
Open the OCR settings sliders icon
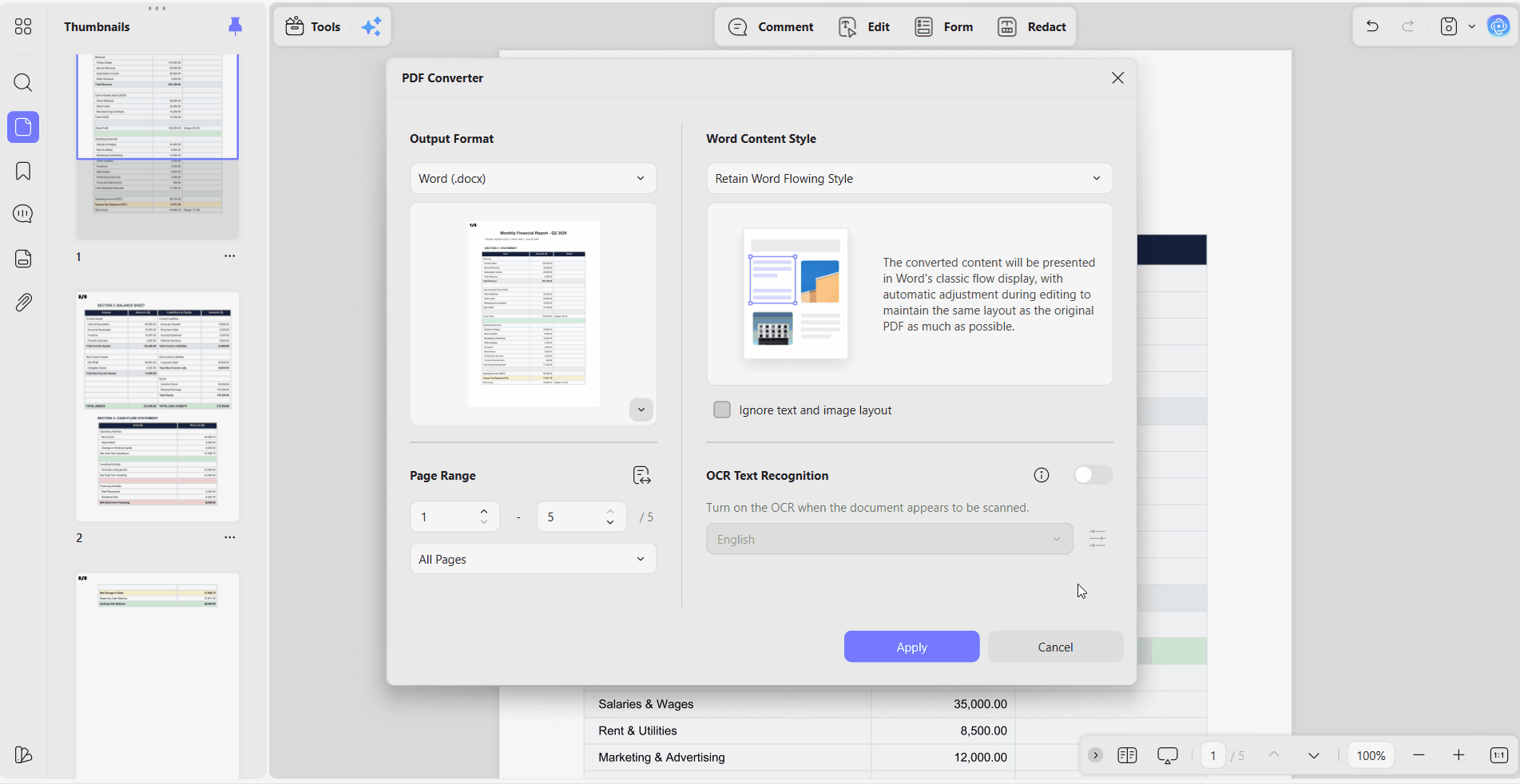coord(1097,539)
